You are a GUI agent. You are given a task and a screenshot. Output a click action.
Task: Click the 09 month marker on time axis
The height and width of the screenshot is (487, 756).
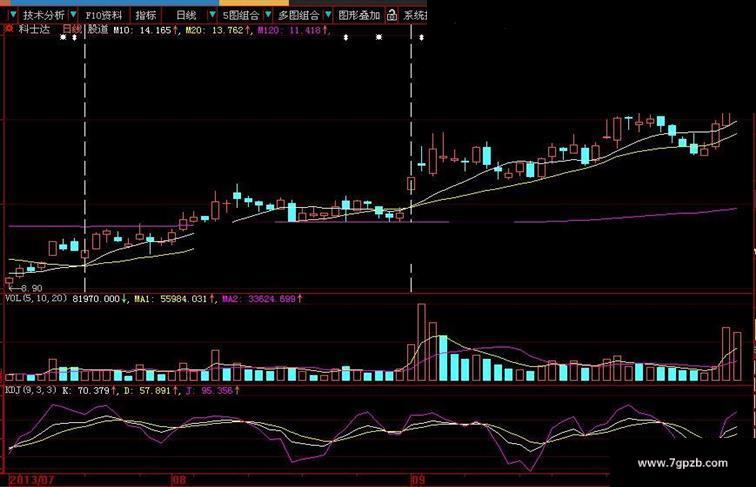pyautogui.click(x=418, y=480)
